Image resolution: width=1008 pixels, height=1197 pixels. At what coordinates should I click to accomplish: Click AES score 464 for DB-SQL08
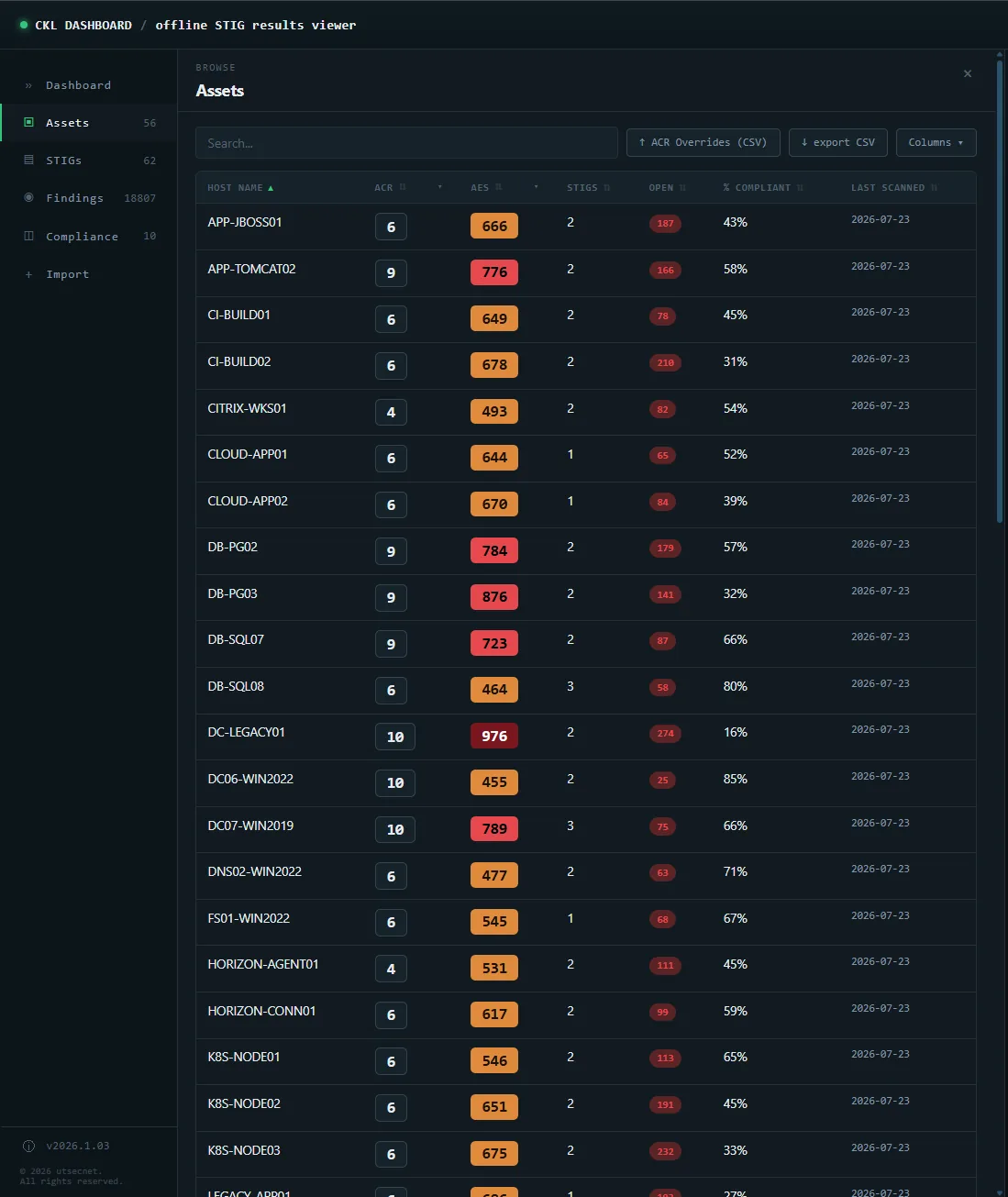pos(494,689)
